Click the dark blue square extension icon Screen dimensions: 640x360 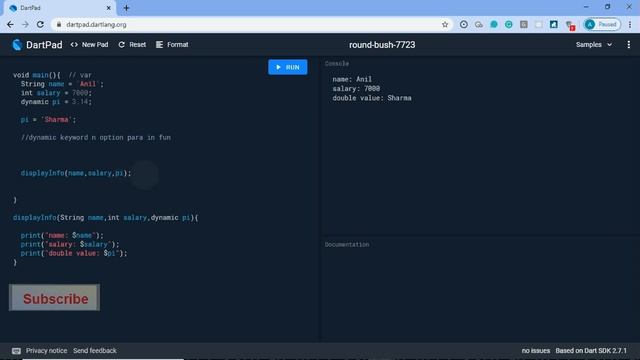pos(554,24)
